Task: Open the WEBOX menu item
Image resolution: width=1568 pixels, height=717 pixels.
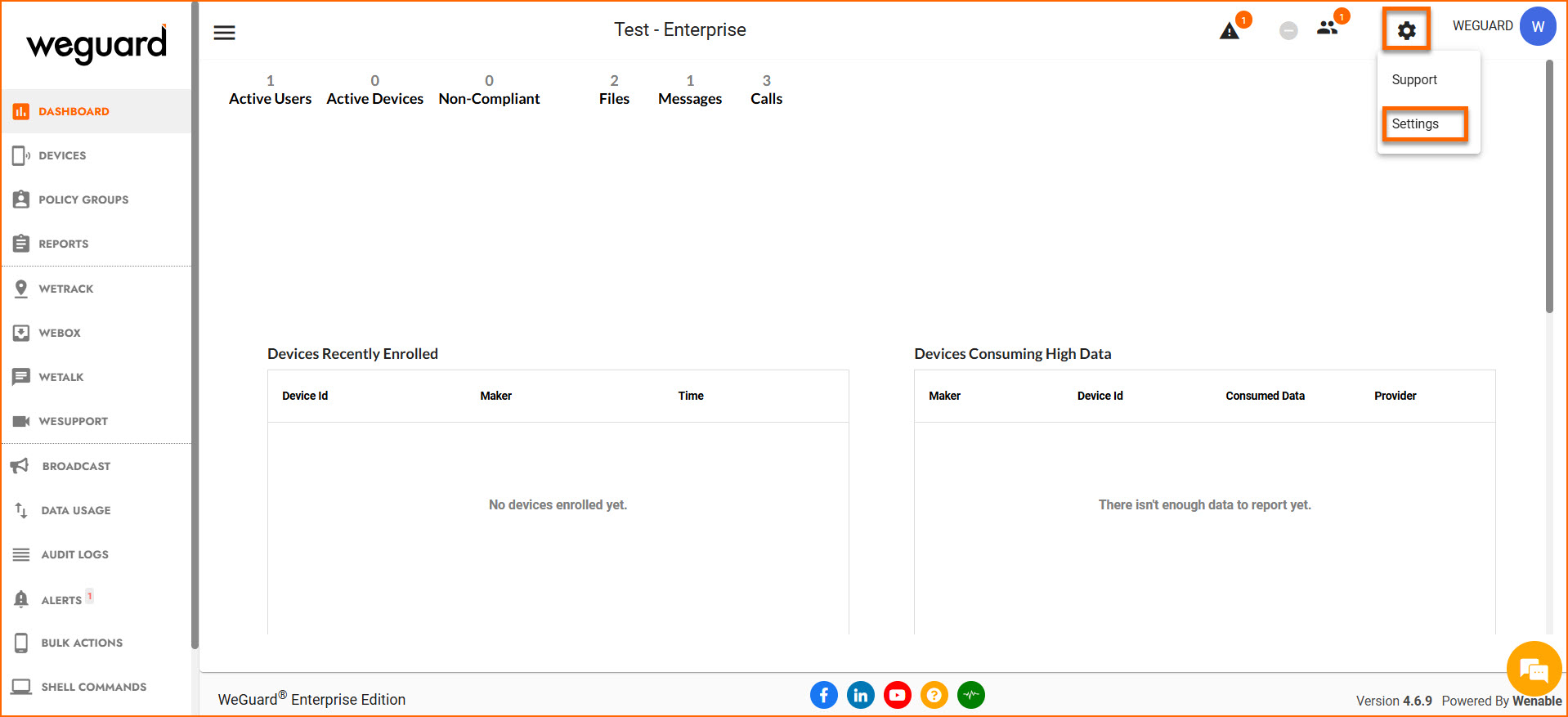Action: (x=96, y=333)
